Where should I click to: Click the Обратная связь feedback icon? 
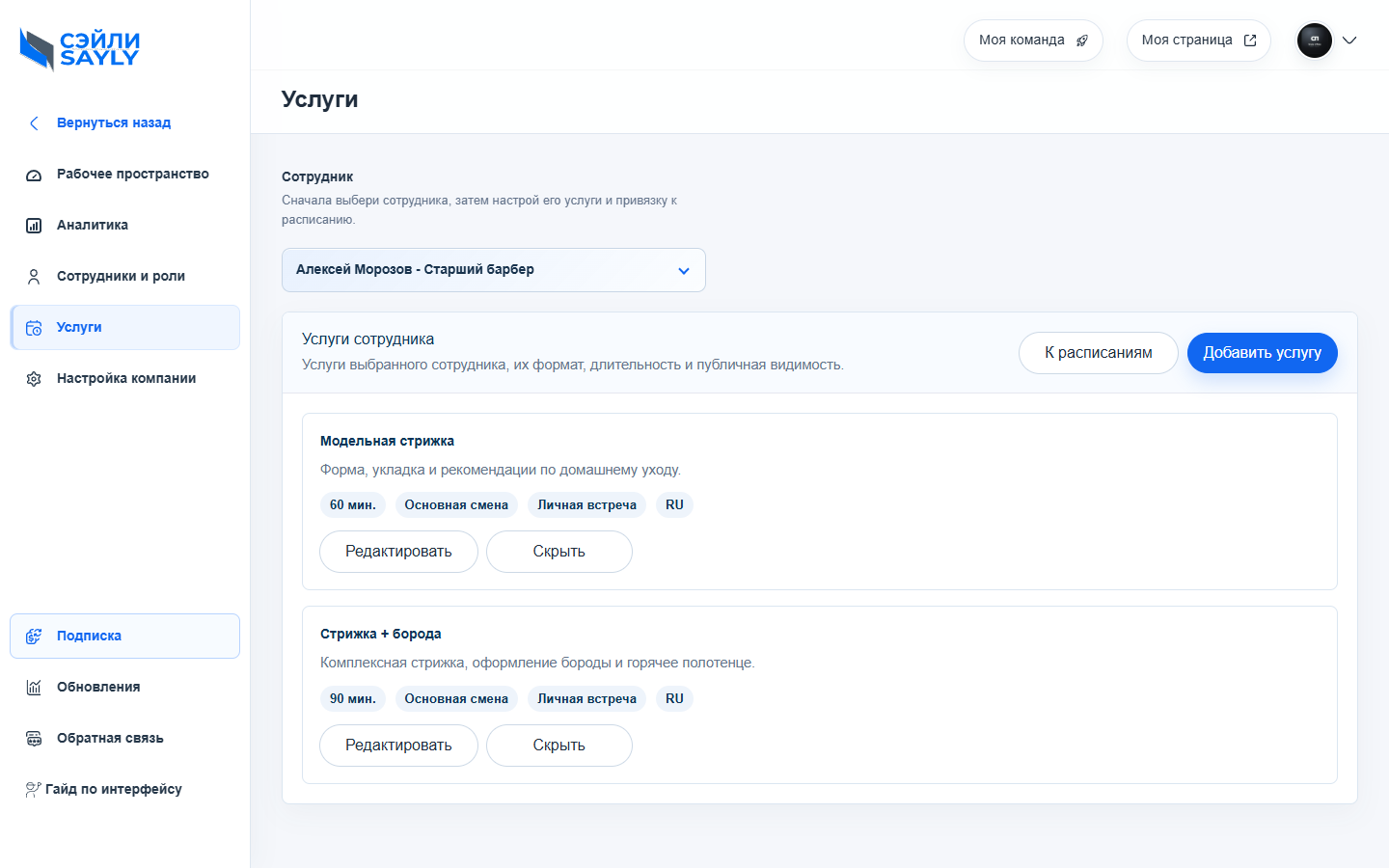(x=34, y=739)
